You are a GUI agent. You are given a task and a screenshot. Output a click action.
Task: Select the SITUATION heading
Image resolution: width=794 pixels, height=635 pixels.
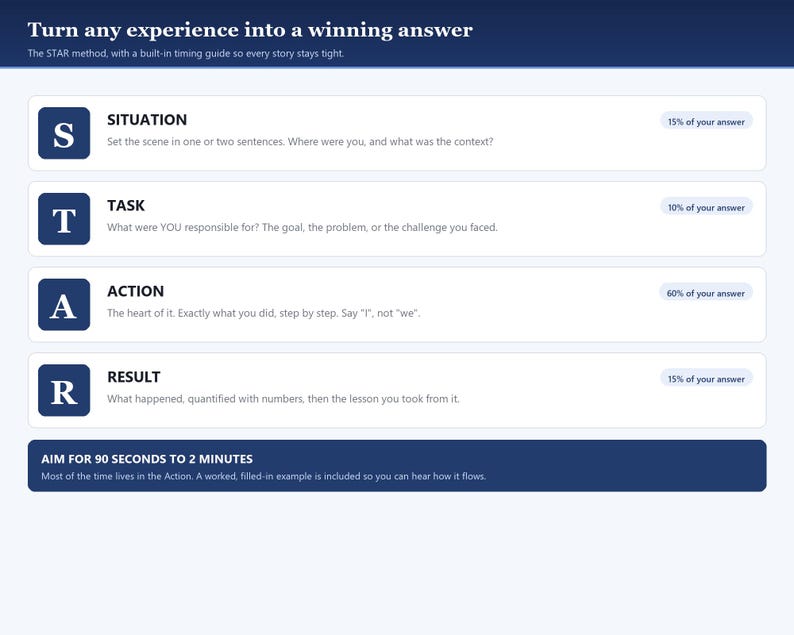(147, 120)
